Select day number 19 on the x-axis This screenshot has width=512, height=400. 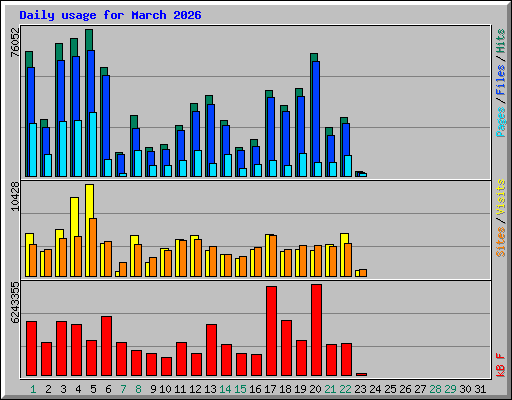click(300, 389)
